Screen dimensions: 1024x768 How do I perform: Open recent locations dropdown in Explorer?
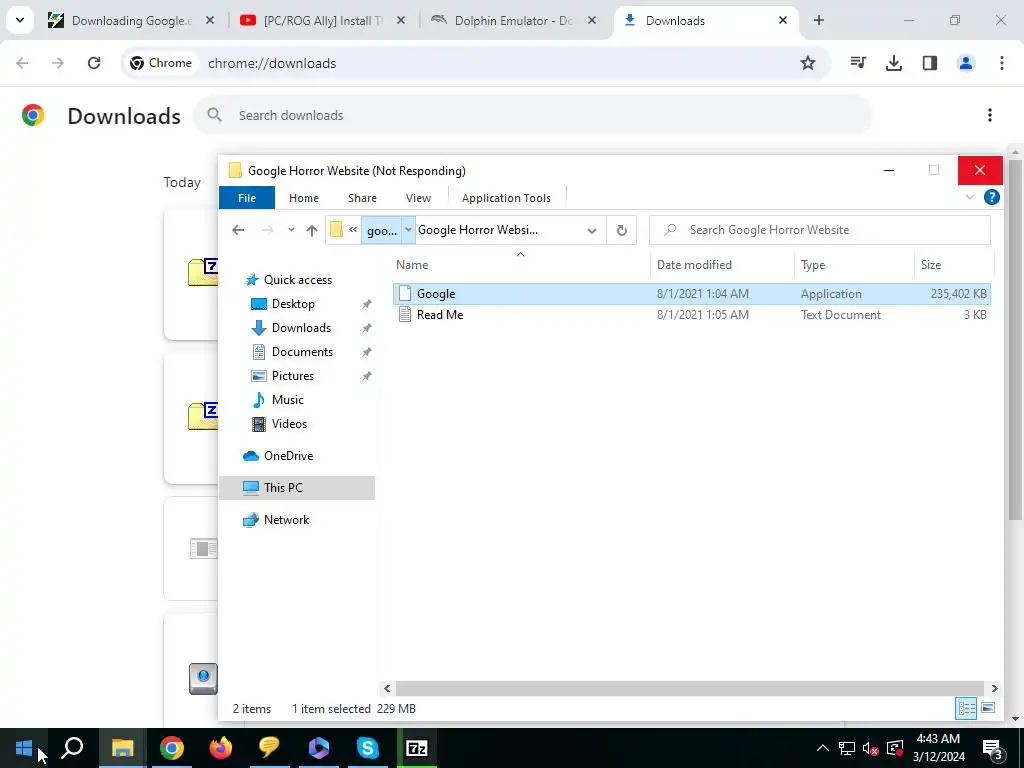[x=291, y=230]
